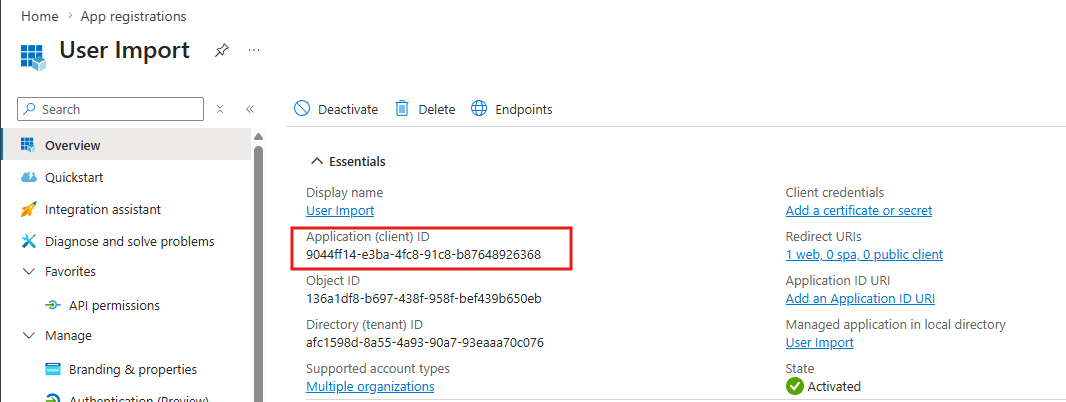This screenshot has width=1066, height=402.
Task: Click the Object ID label
Action: tap(333, 280)
